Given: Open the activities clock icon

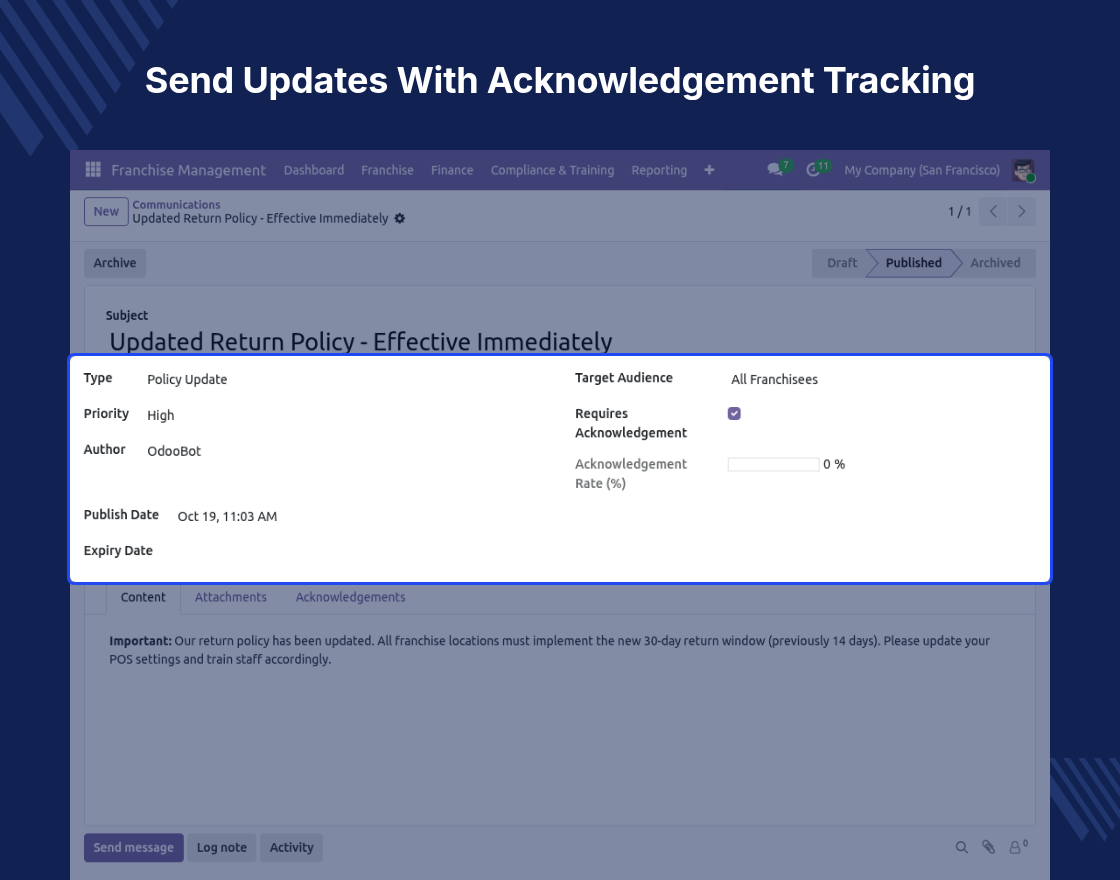Looking at the screenshot, I should [813, 170].
